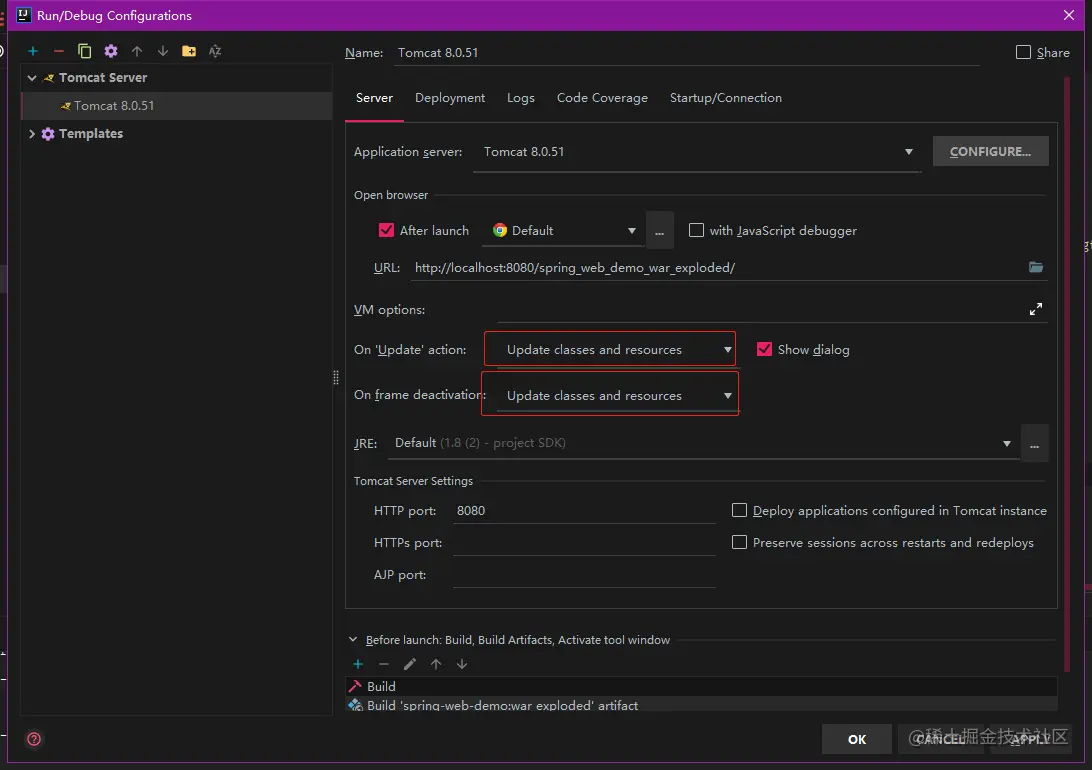Click the HTTPs port input field
The image size is (1092, 770).
[584, 542]
